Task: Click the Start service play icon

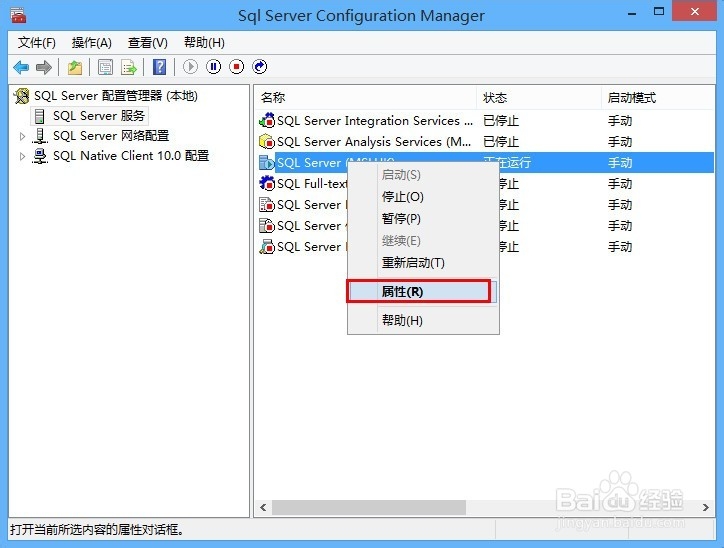Action: point(190,67)
